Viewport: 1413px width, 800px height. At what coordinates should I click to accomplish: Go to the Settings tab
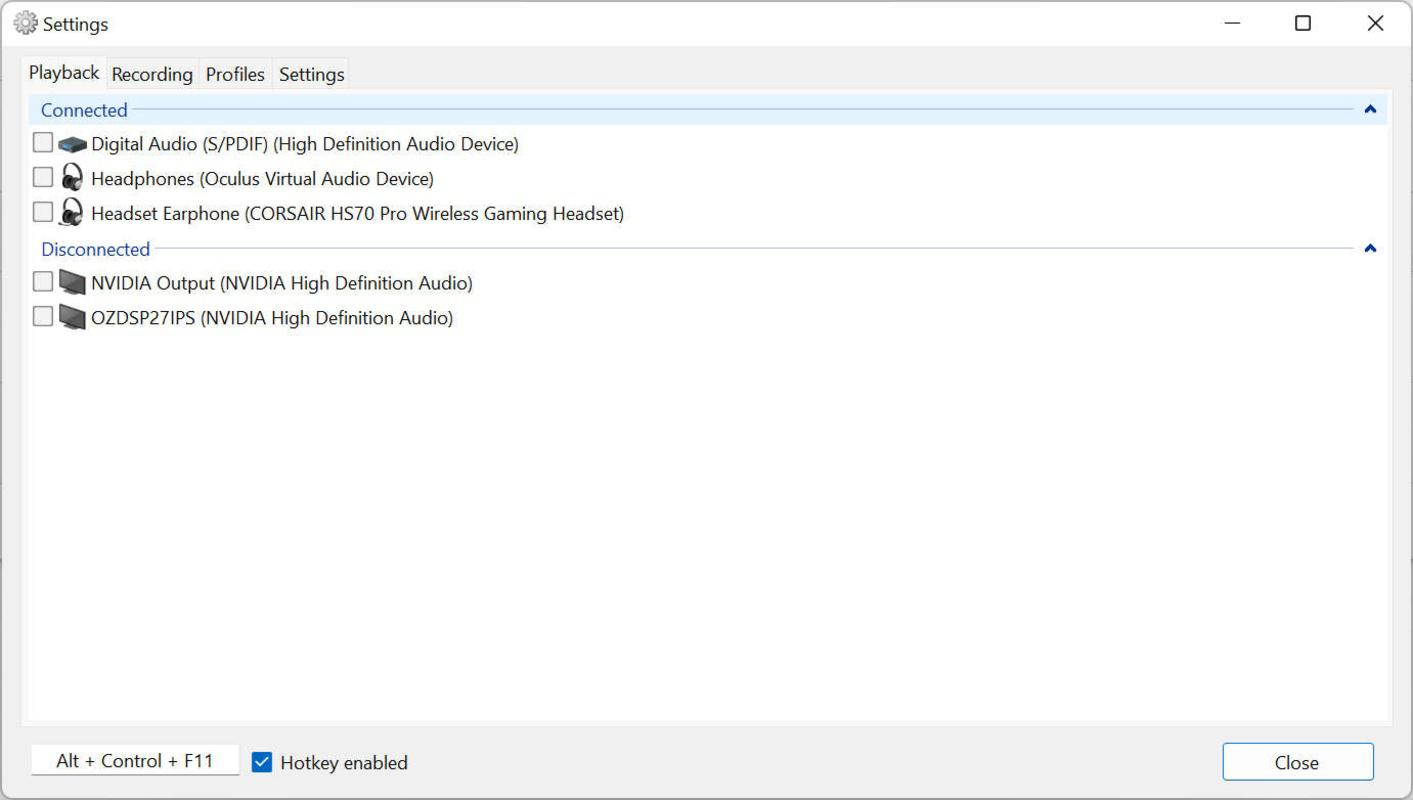tap(311, 75)
